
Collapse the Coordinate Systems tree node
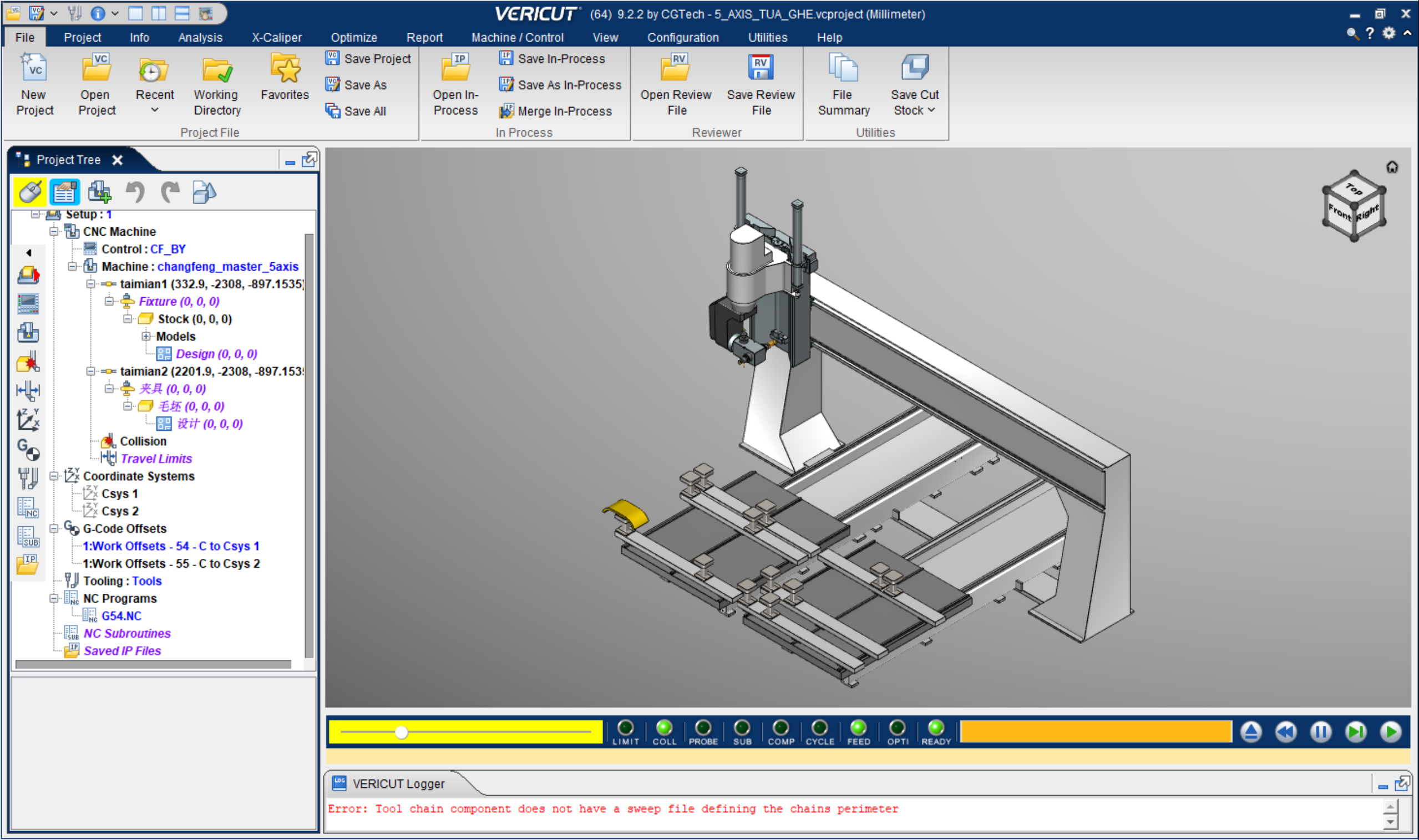54,476
